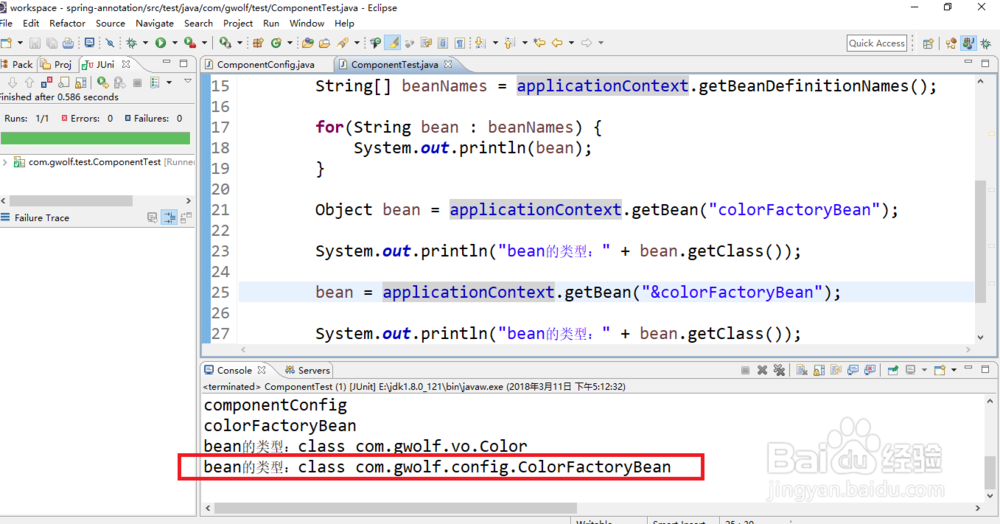1000x524 pixels.
Task: Toggle Show Whitespace Characters pilcrow icon
Action: coord(460,43)
